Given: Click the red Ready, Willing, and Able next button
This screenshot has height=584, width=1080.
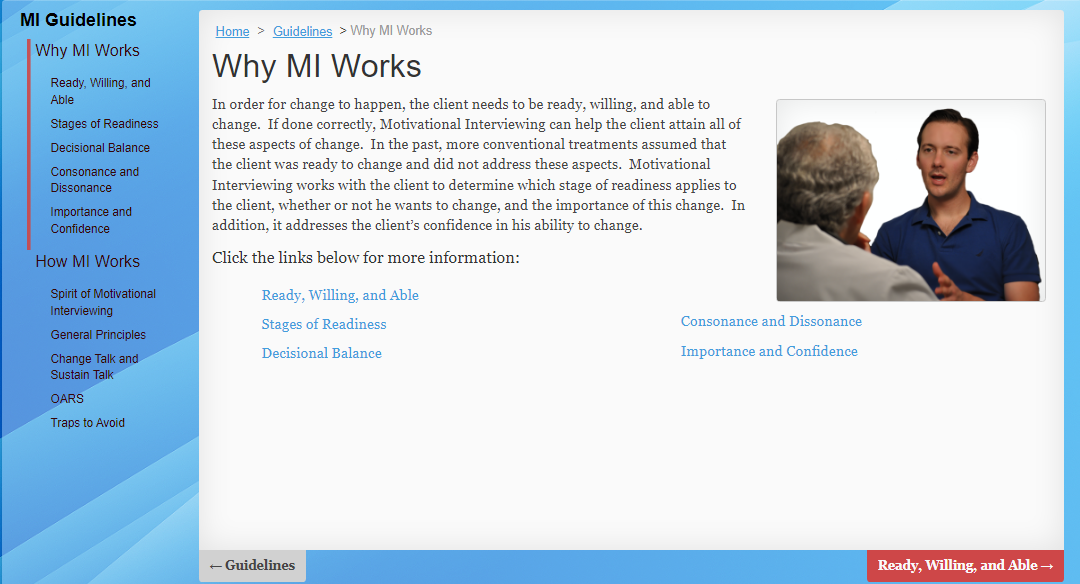Looking at the screenshot, I should [x=965, y=566].
